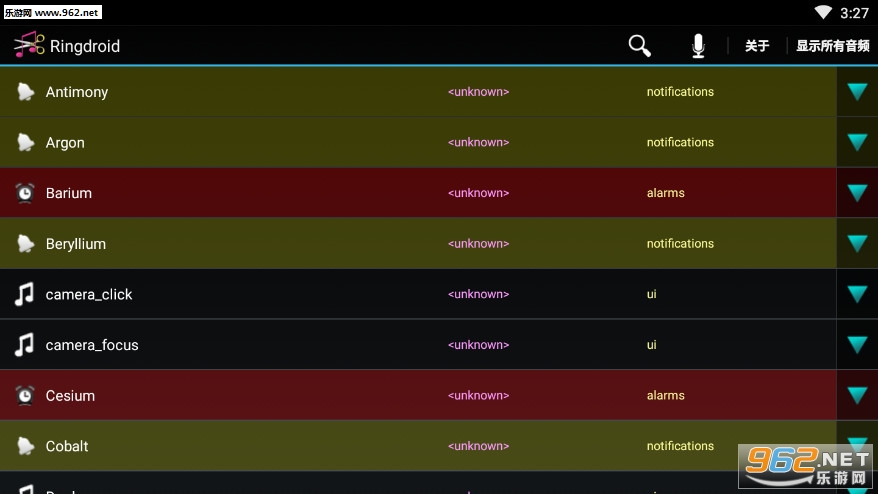Select 显示所有音频 to show all audio
This screenshot has width=878, height=494.
coord(833,46)
